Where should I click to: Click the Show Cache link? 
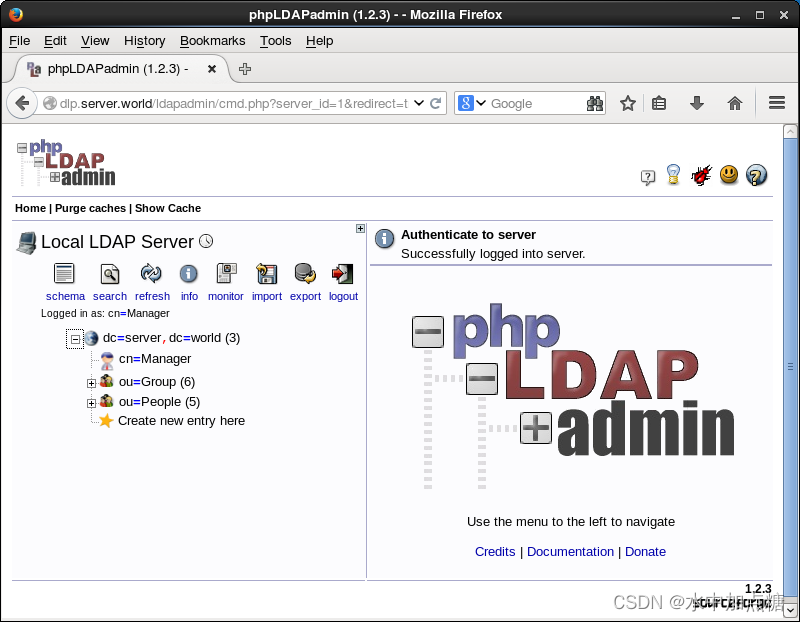click(168, 208)
